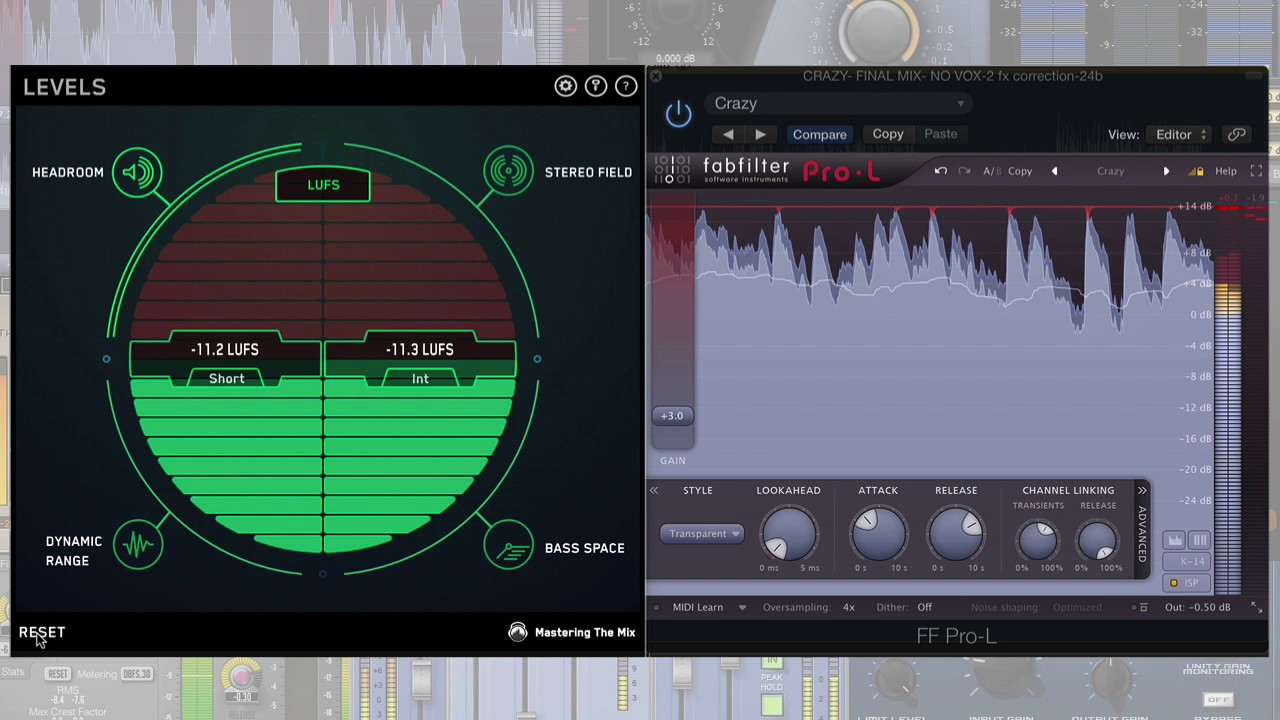
Task: Click the -11.3 LUFS integrated readout
Action: tap(420, 349)
